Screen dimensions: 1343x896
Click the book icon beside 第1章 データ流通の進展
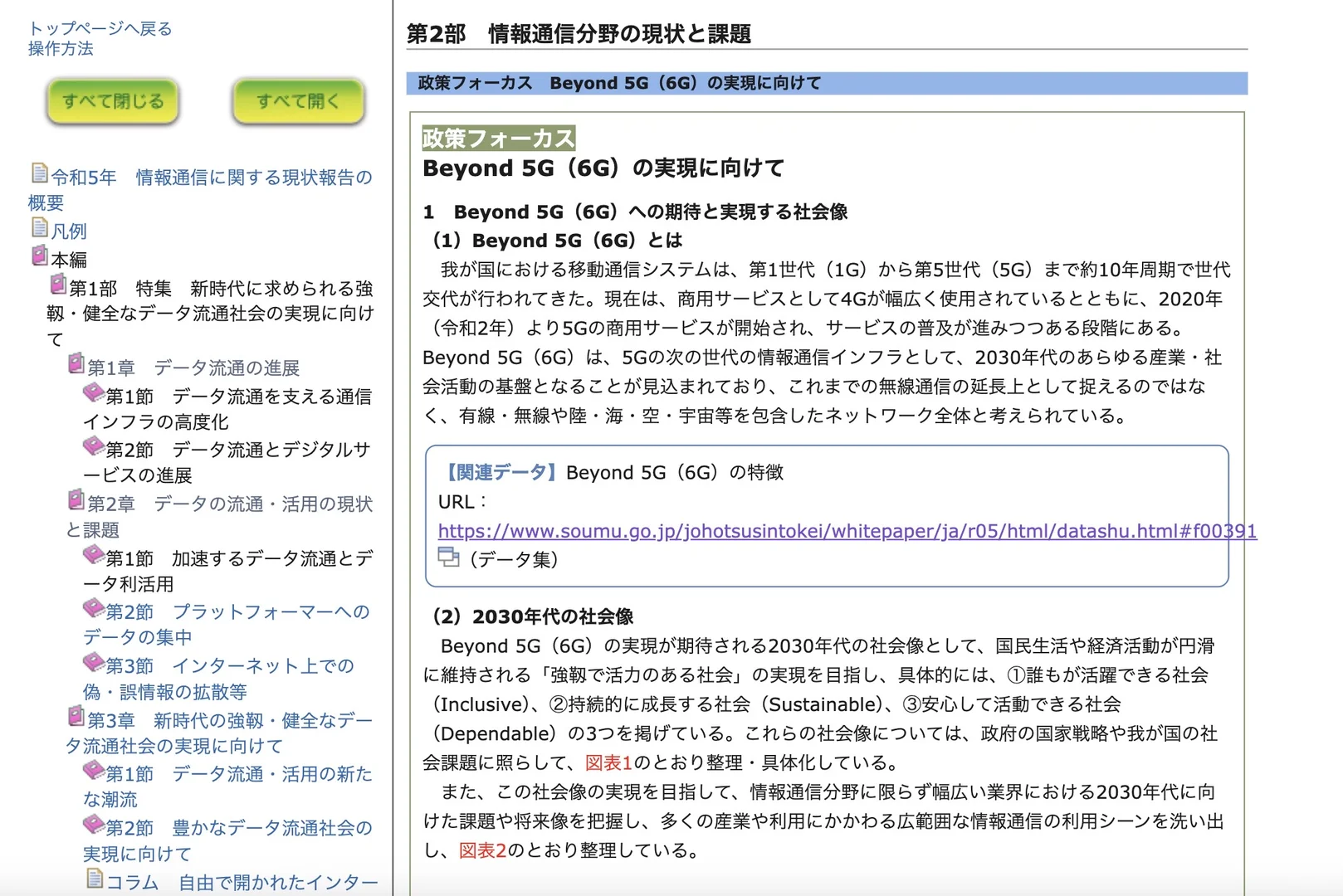point(75,363)
